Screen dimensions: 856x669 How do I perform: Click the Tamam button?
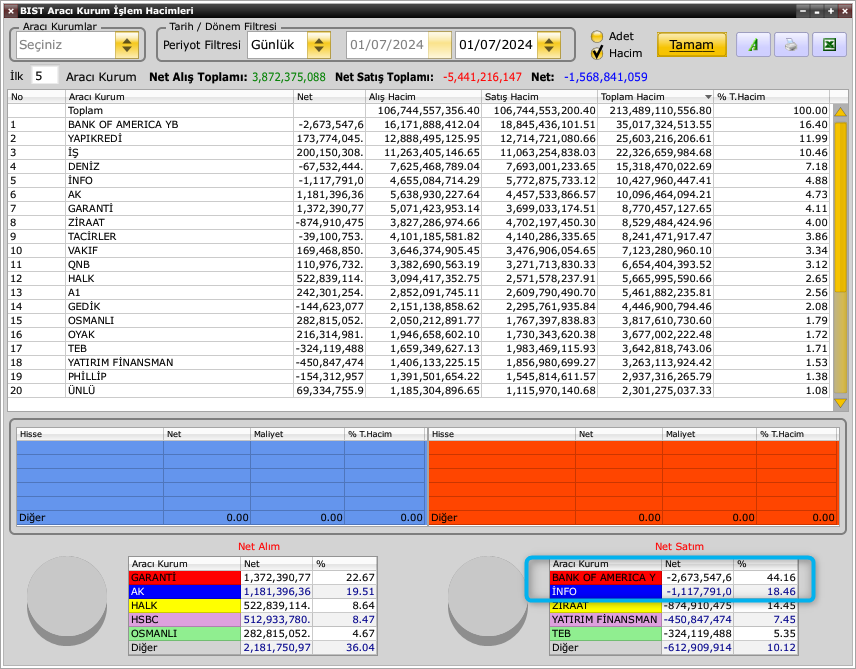point(692,45)
